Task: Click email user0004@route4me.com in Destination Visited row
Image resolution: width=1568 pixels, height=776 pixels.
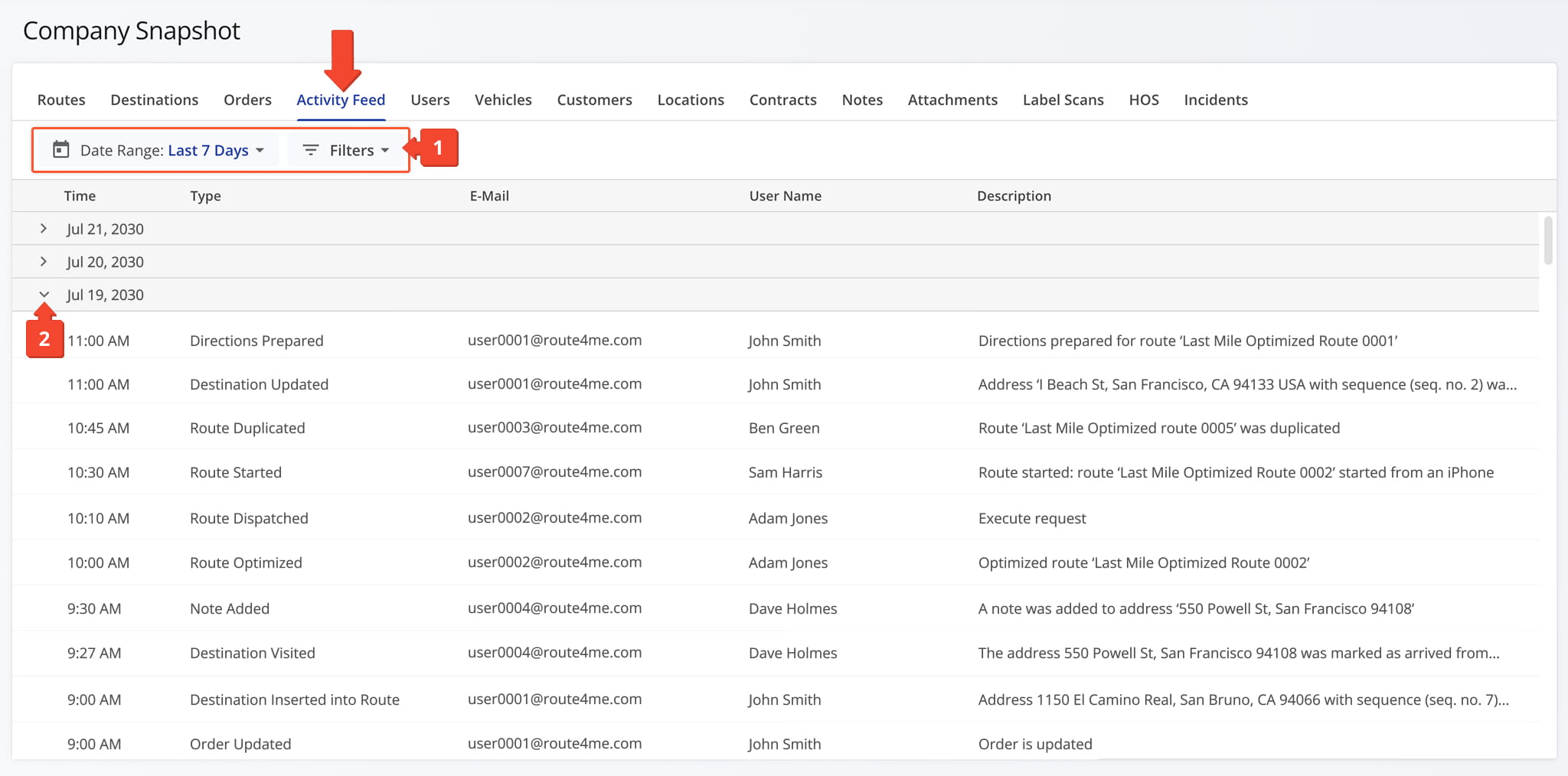Action: point(554,652)
